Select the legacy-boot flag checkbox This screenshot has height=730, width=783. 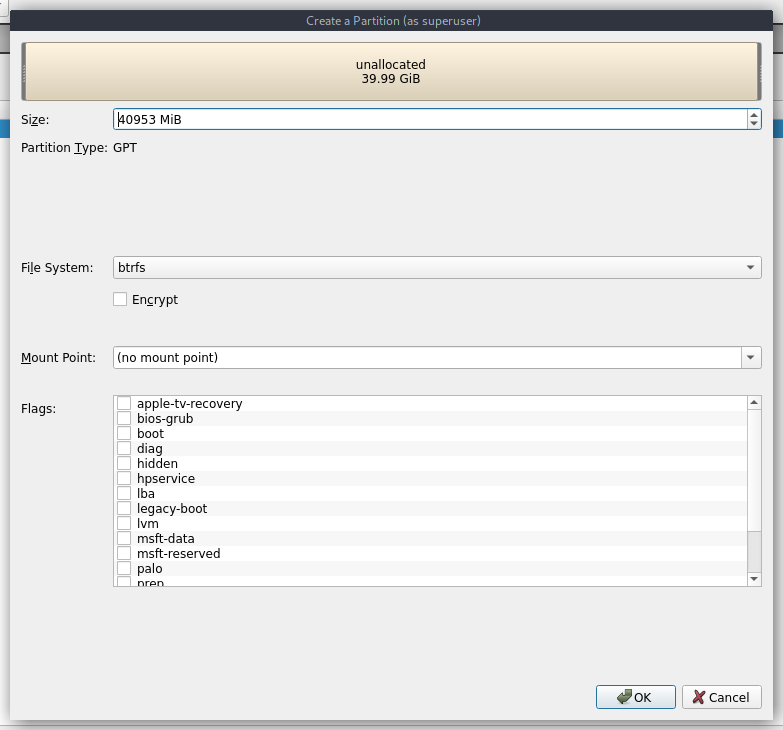point(124,509)
